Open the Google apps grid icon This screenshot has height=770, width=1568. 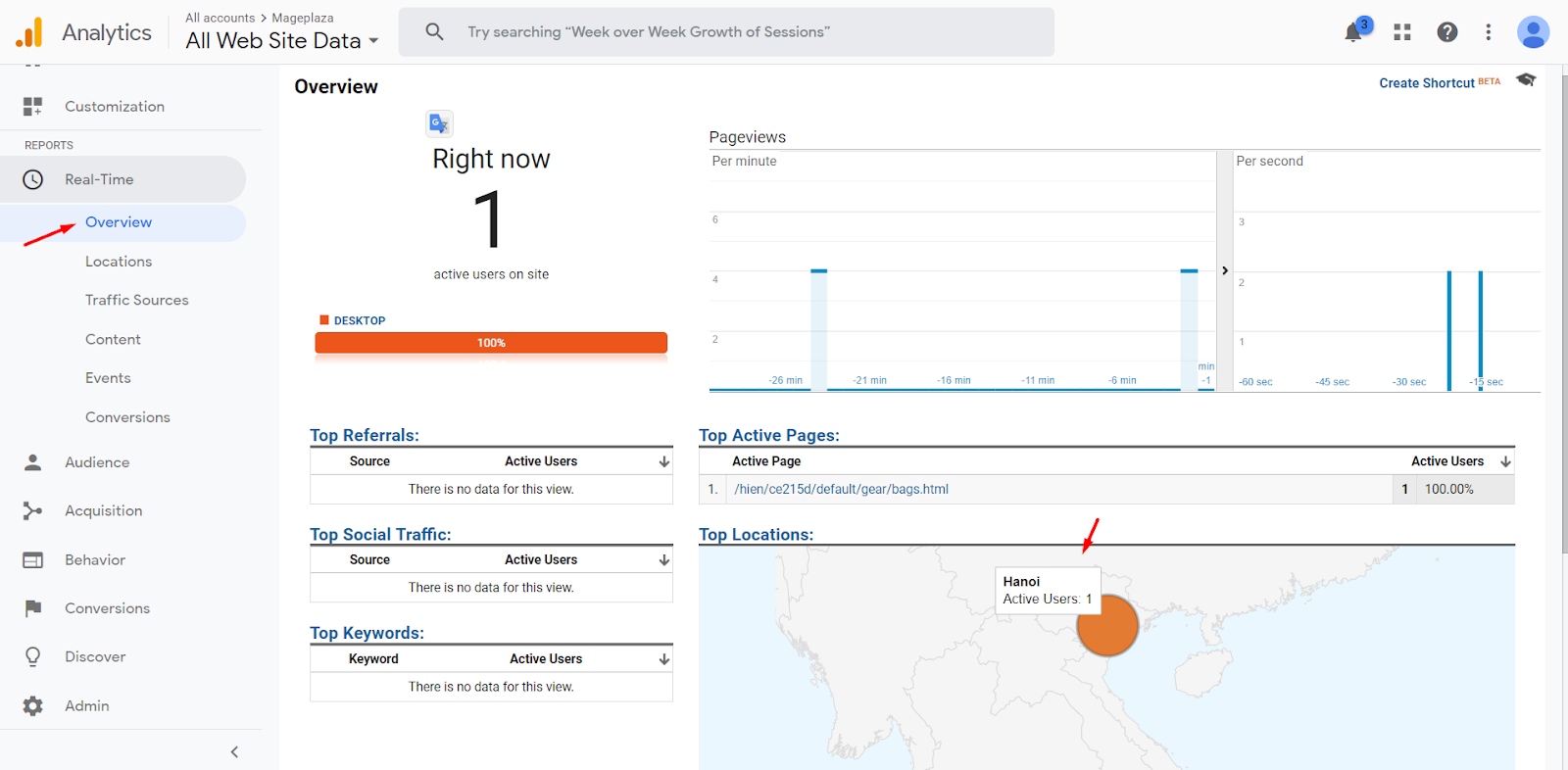(1402, 32)
